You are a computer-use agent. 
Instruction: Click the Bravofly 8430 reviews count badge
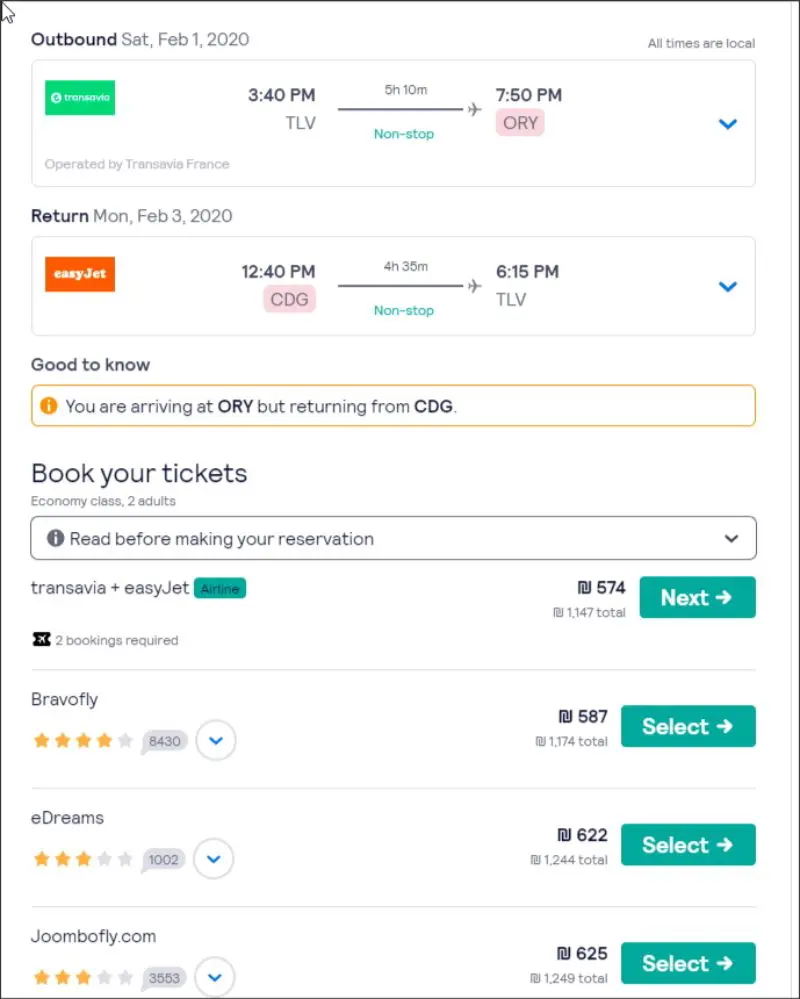coord(165,741)
